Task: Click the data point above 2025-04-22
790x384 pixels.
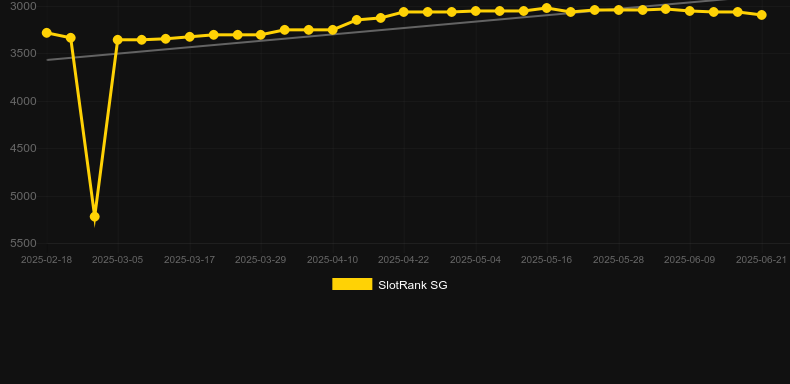Action: click(404, 12)
